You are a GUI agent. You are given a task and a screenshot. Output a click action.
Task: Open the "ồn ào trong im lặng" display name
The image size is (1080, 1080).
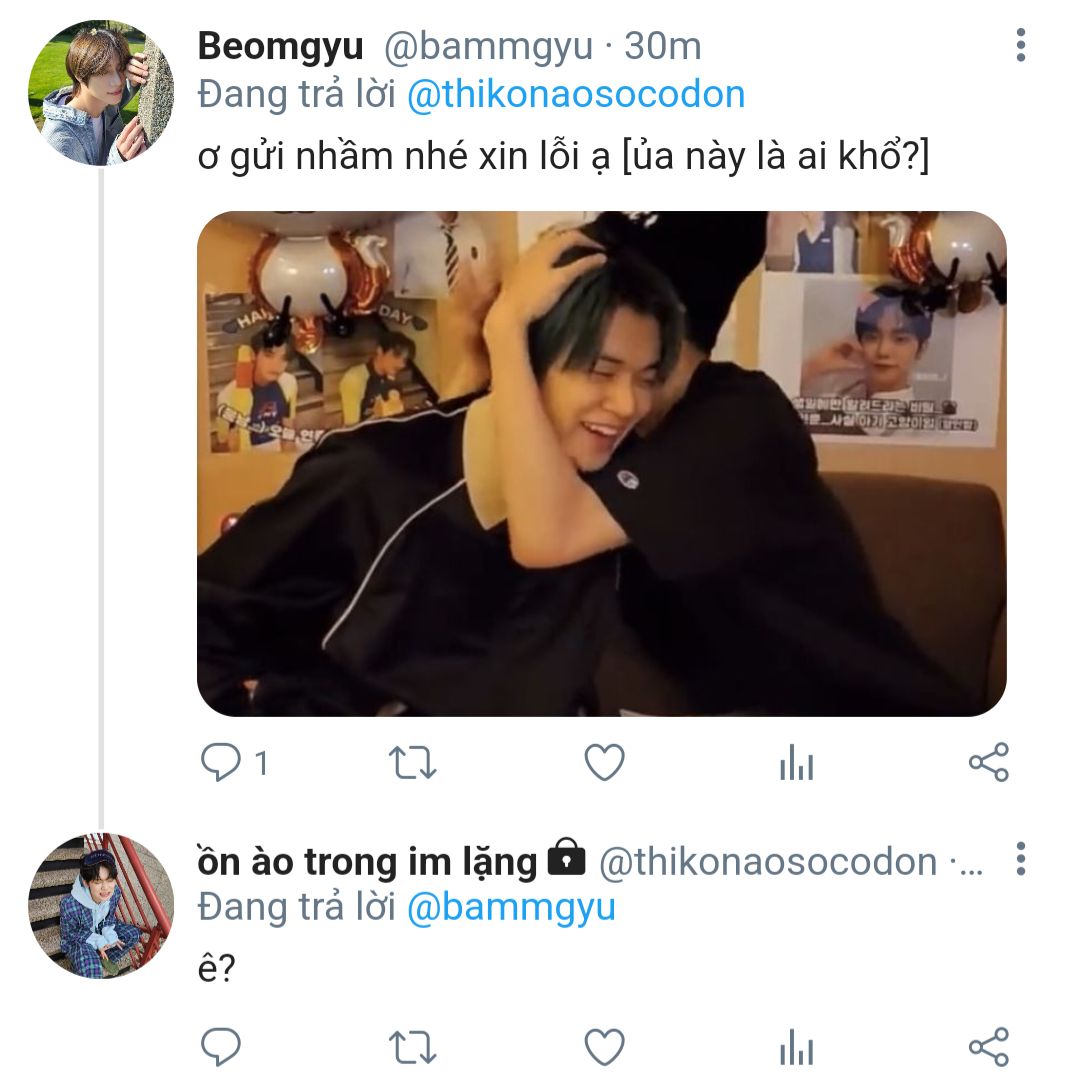click(368, 862)
